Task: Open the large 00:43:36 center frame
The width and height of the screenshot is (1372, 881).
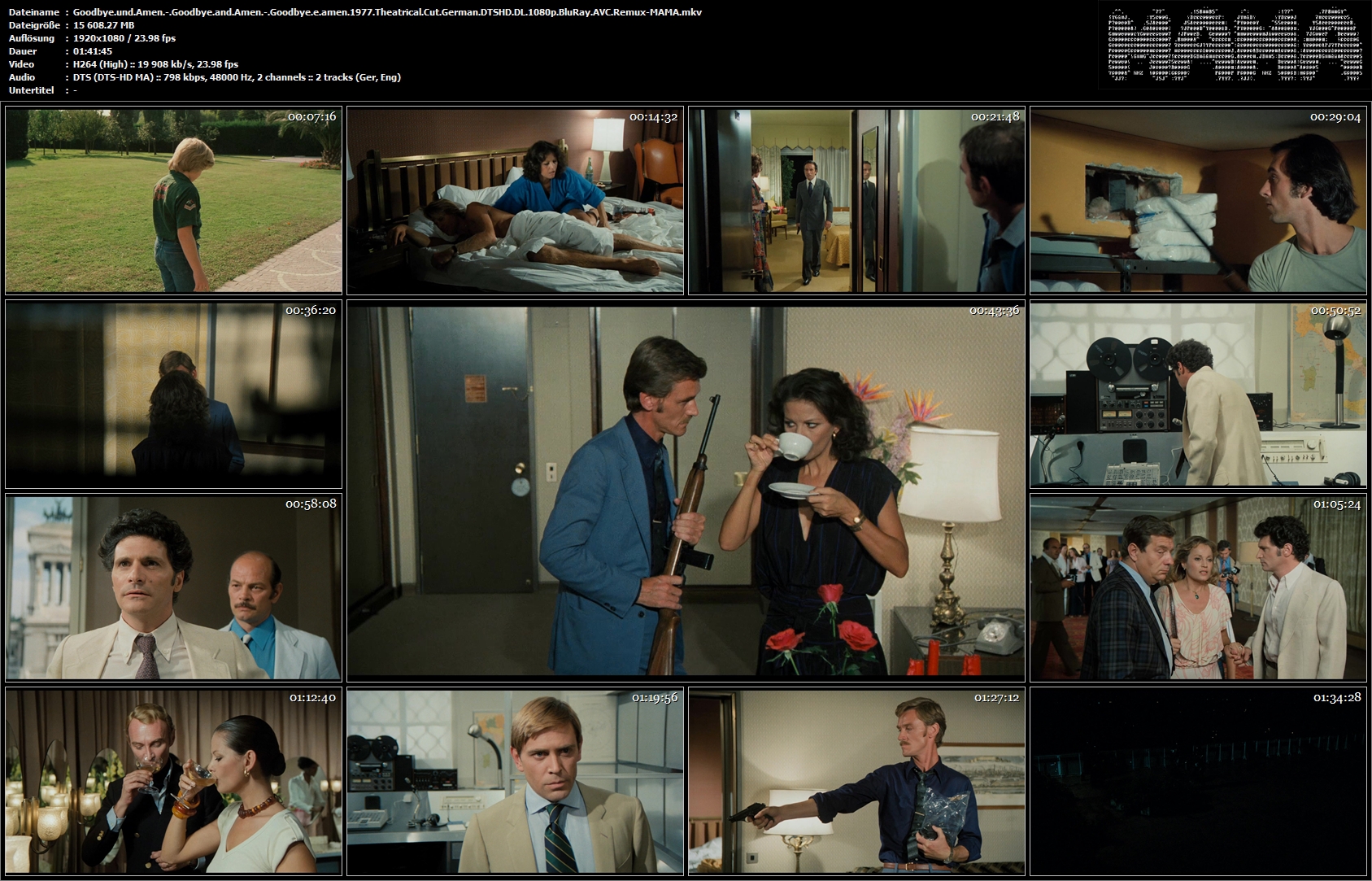Action: [686, 491]
